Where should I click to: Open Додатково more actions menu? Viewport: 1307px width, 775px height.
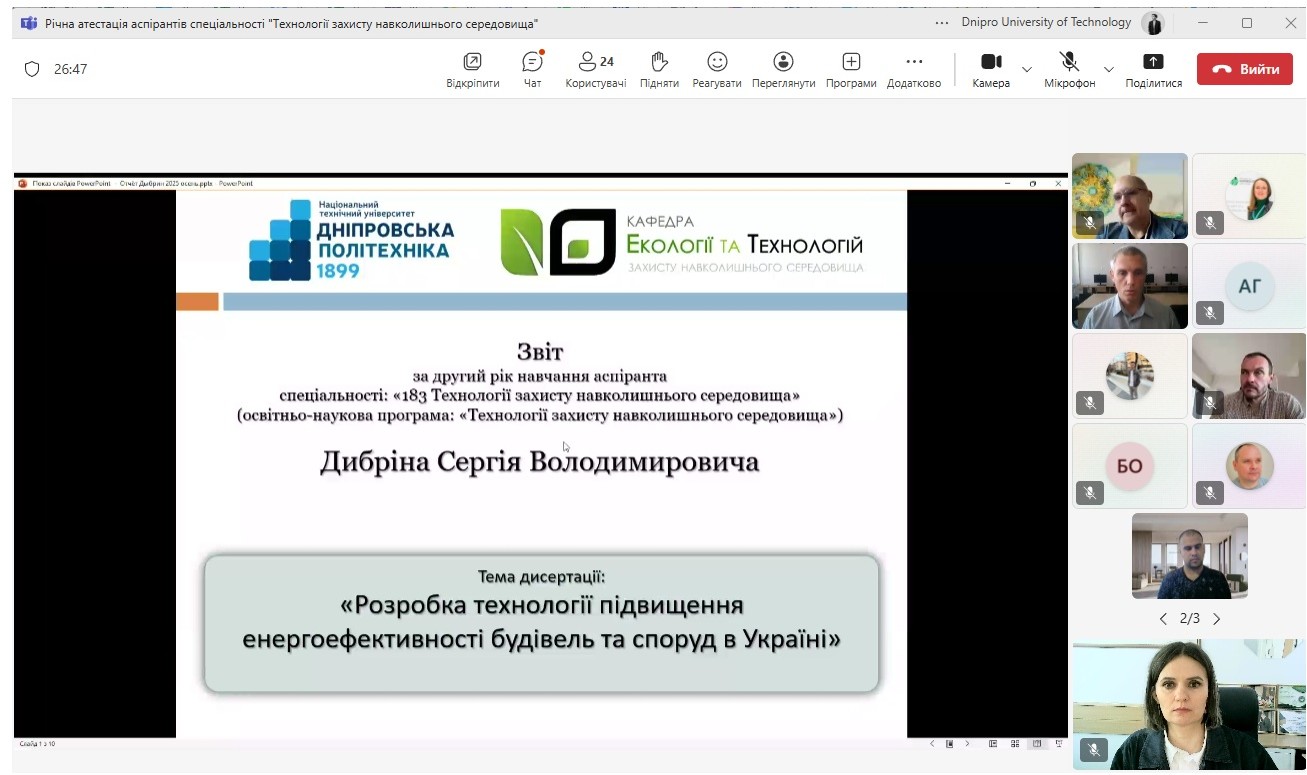(x=914, y=69)
